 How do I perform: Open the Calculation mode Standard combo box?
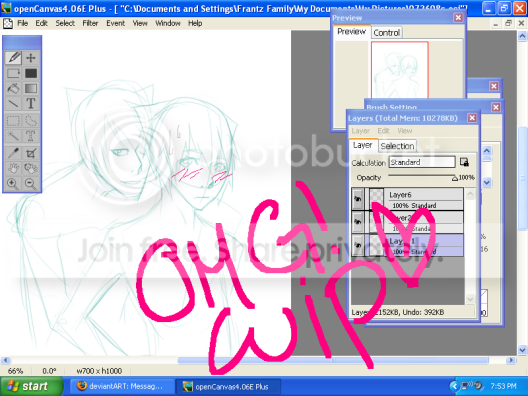click(422, 162)
